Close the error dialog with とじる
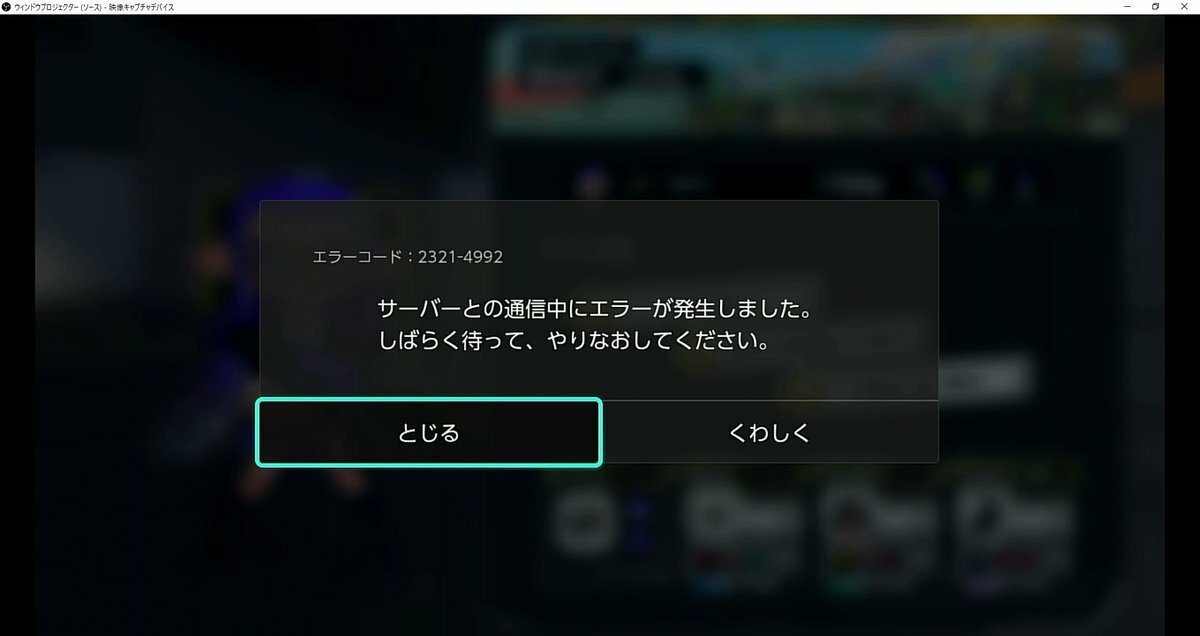This screenshot has height=636, width=1200. [x=429, y=432]
